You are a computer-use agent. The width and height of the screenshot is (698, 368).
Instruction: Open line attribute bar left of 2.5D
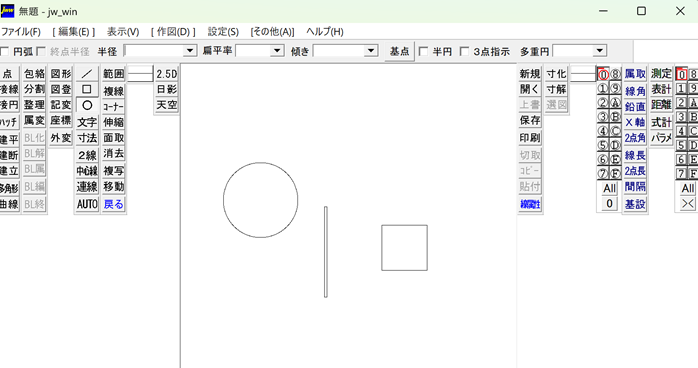tap(140, 74)
